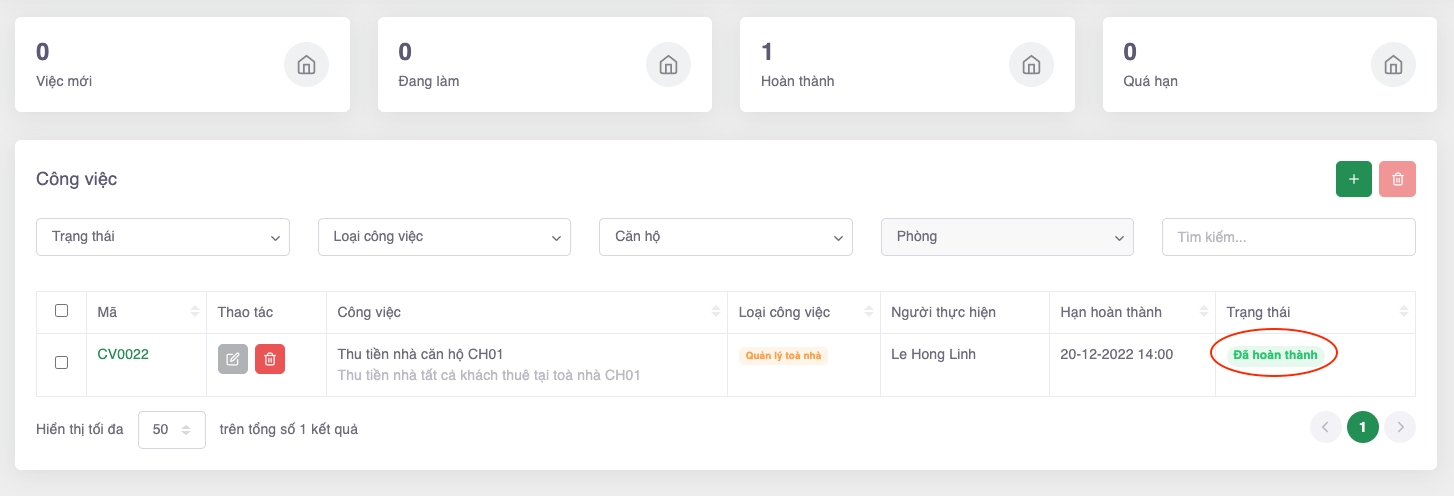Sort by Hạn hoàn thành column header
The width and height of the screenshot is (1454, 496).
point(1131,312)
